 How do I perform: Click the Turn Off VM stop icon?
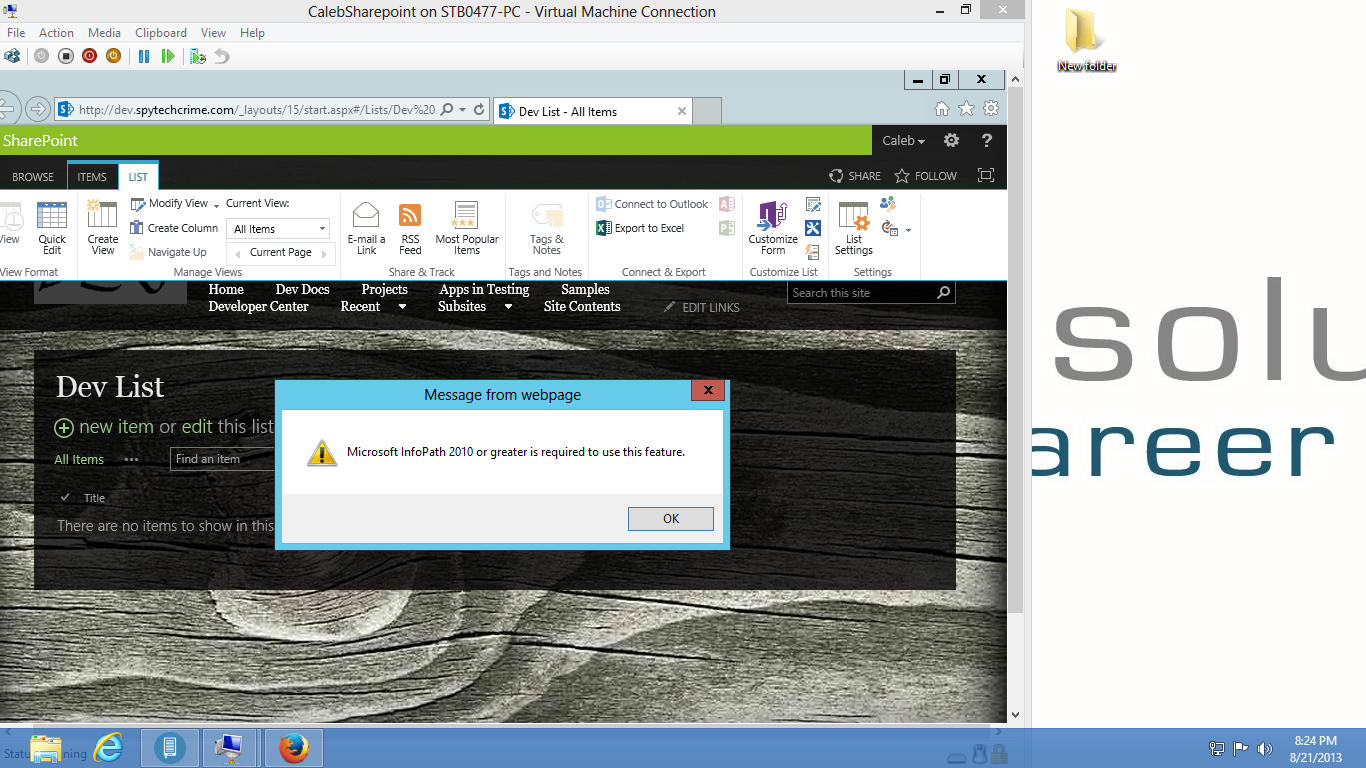tap(65, 56)
